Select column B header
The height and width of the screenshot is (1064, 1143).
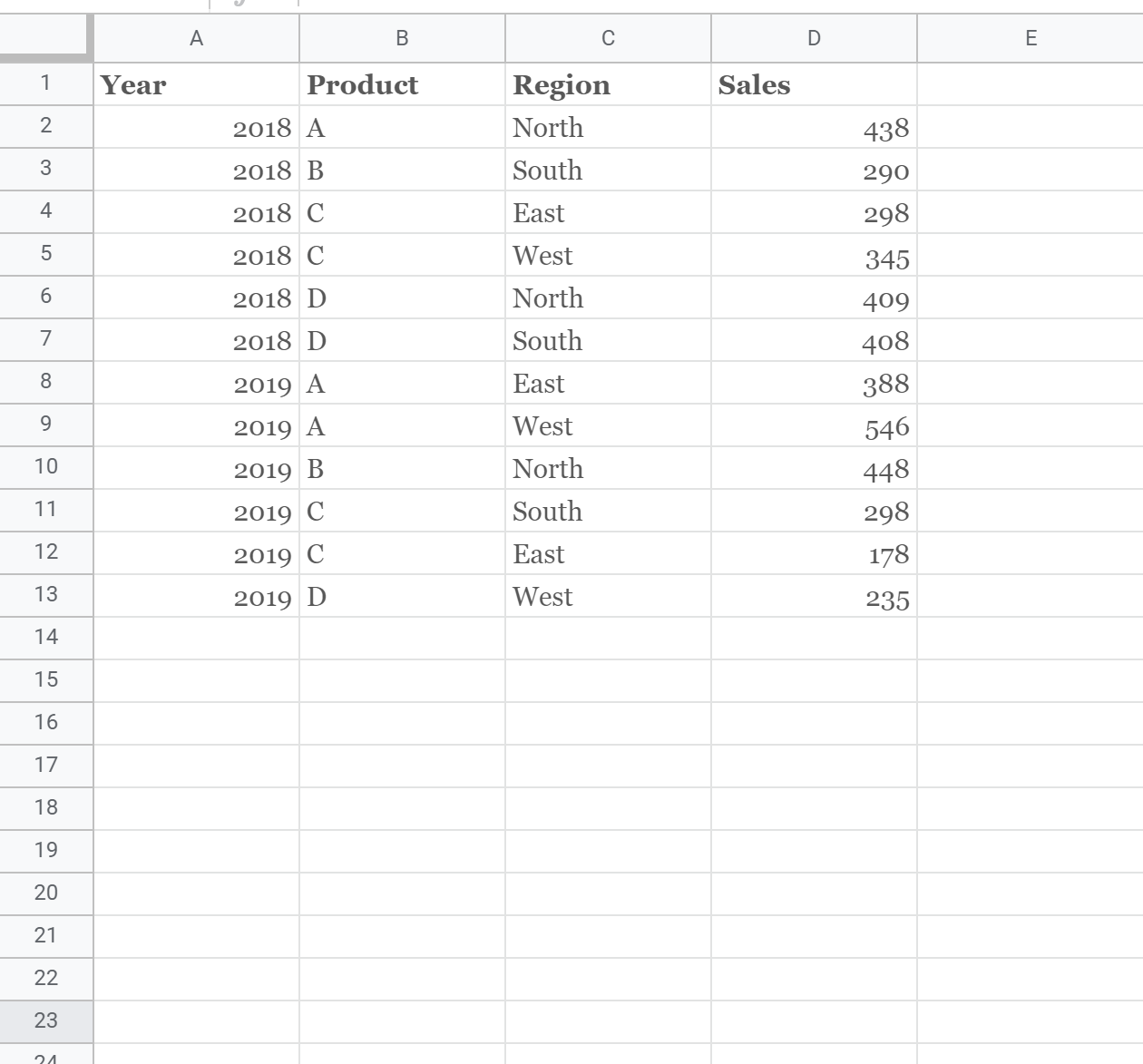point(402,38)
